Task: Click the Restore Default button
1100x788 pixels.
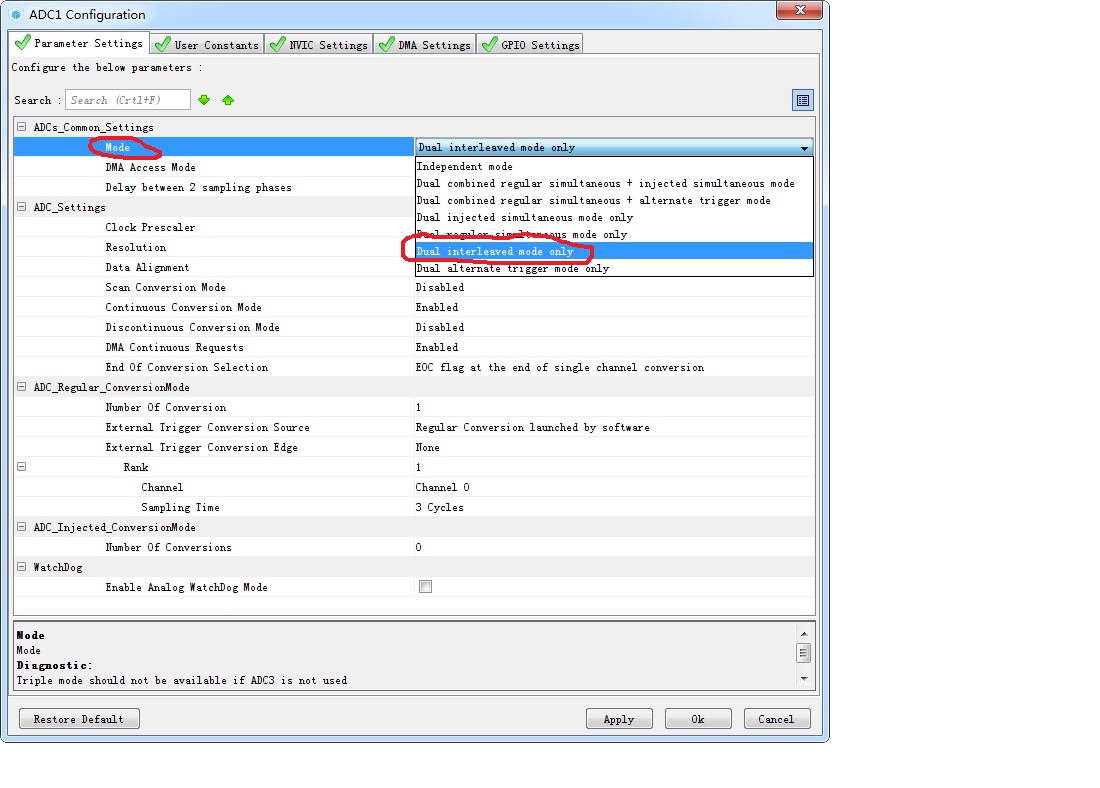Action: (x=79, y=719)
